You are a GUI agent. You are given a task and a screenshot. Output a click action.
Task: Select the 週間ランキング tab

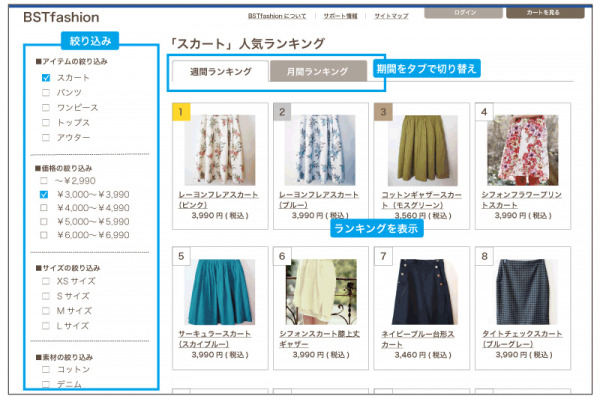[220, 71]
